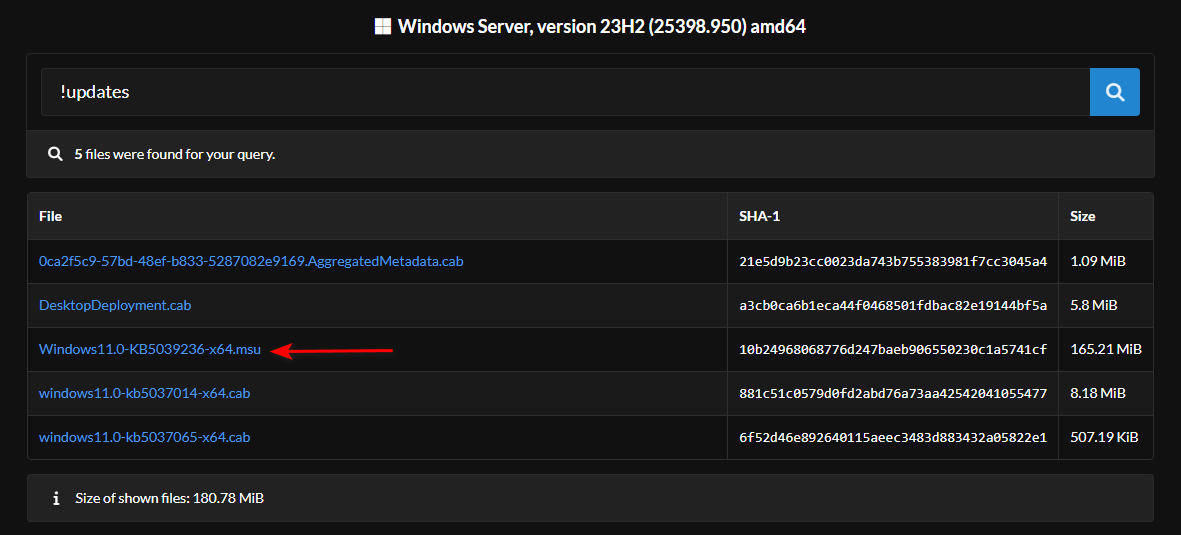Screen dimensions: 1181x535
Task: Select SHA-1 hash starting with a3cb0ca6b1
Action: tap(893, 306)
